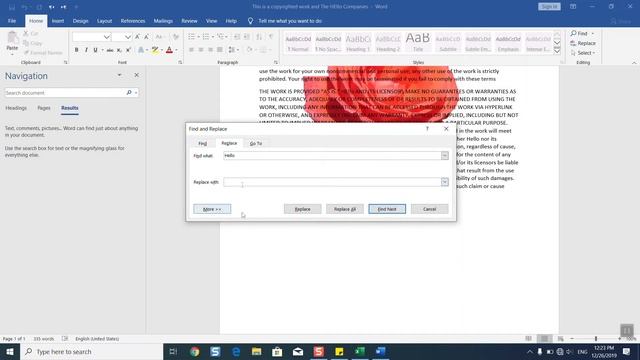Switch to the References ribbon tab
Screen dimensions: 640x360
pos(133,21)
